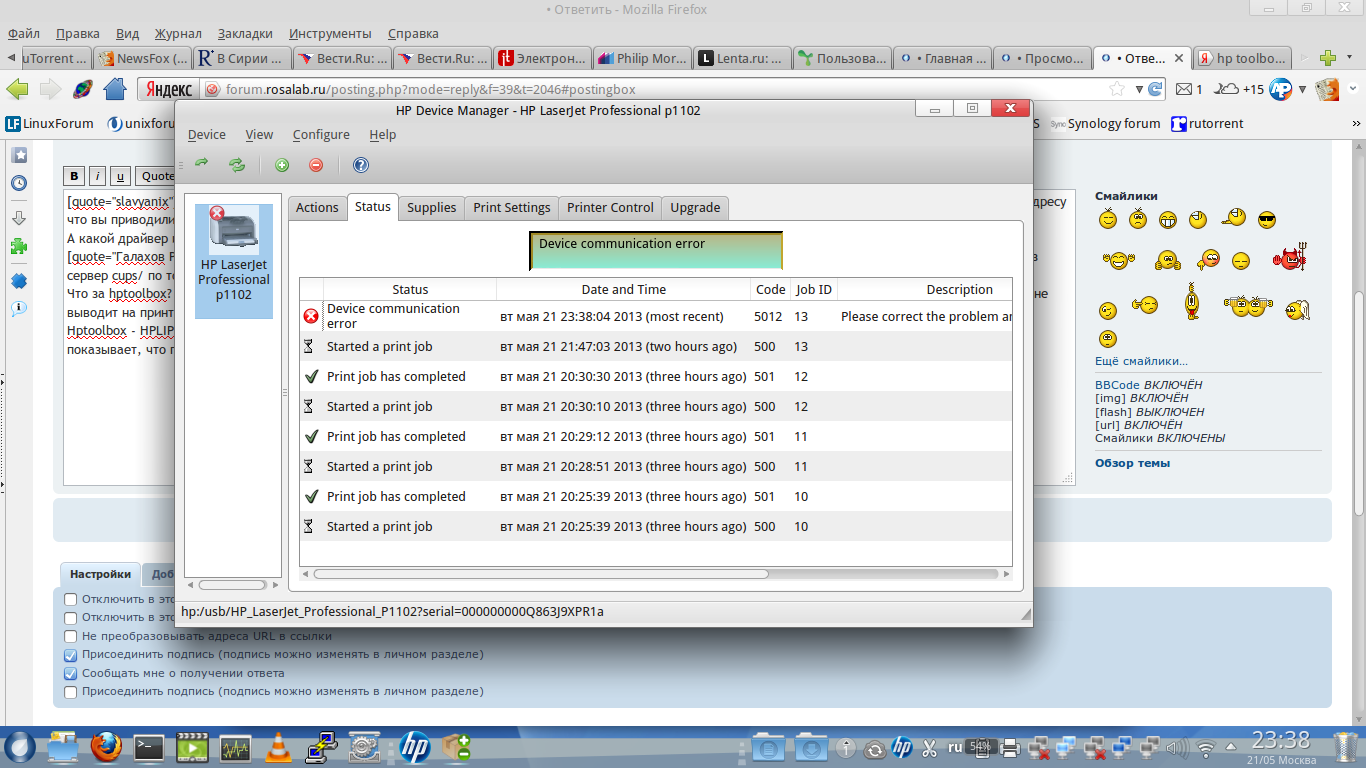Click the red minus remove device icon
The width and height of the screenshot is (1366, 768).
point(316,165)
